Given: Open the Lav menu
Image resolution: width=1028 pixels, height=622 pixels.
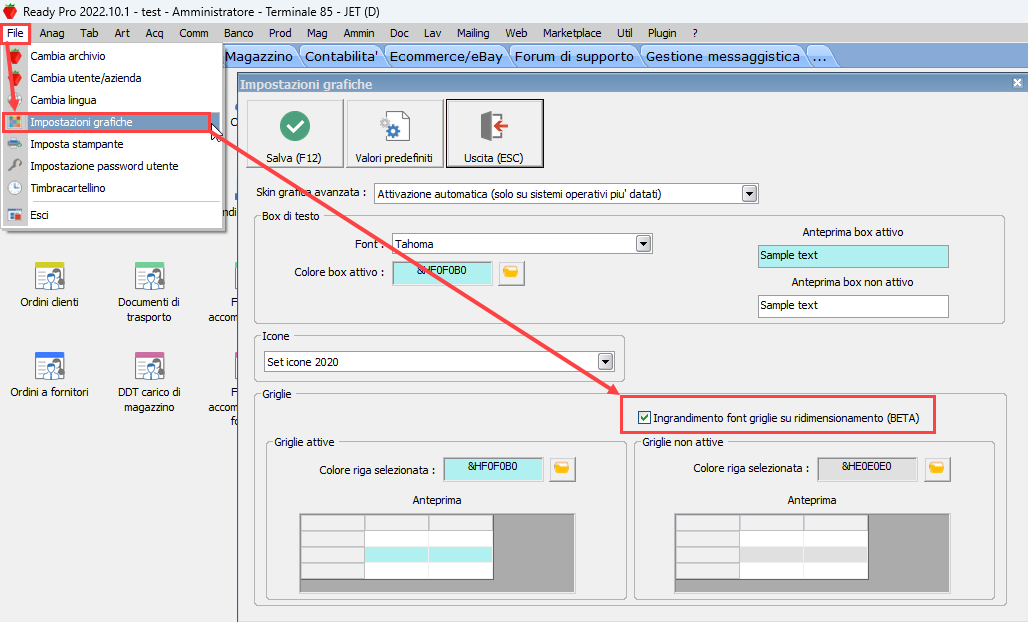Looking at the screenshot, I should 432,33.
